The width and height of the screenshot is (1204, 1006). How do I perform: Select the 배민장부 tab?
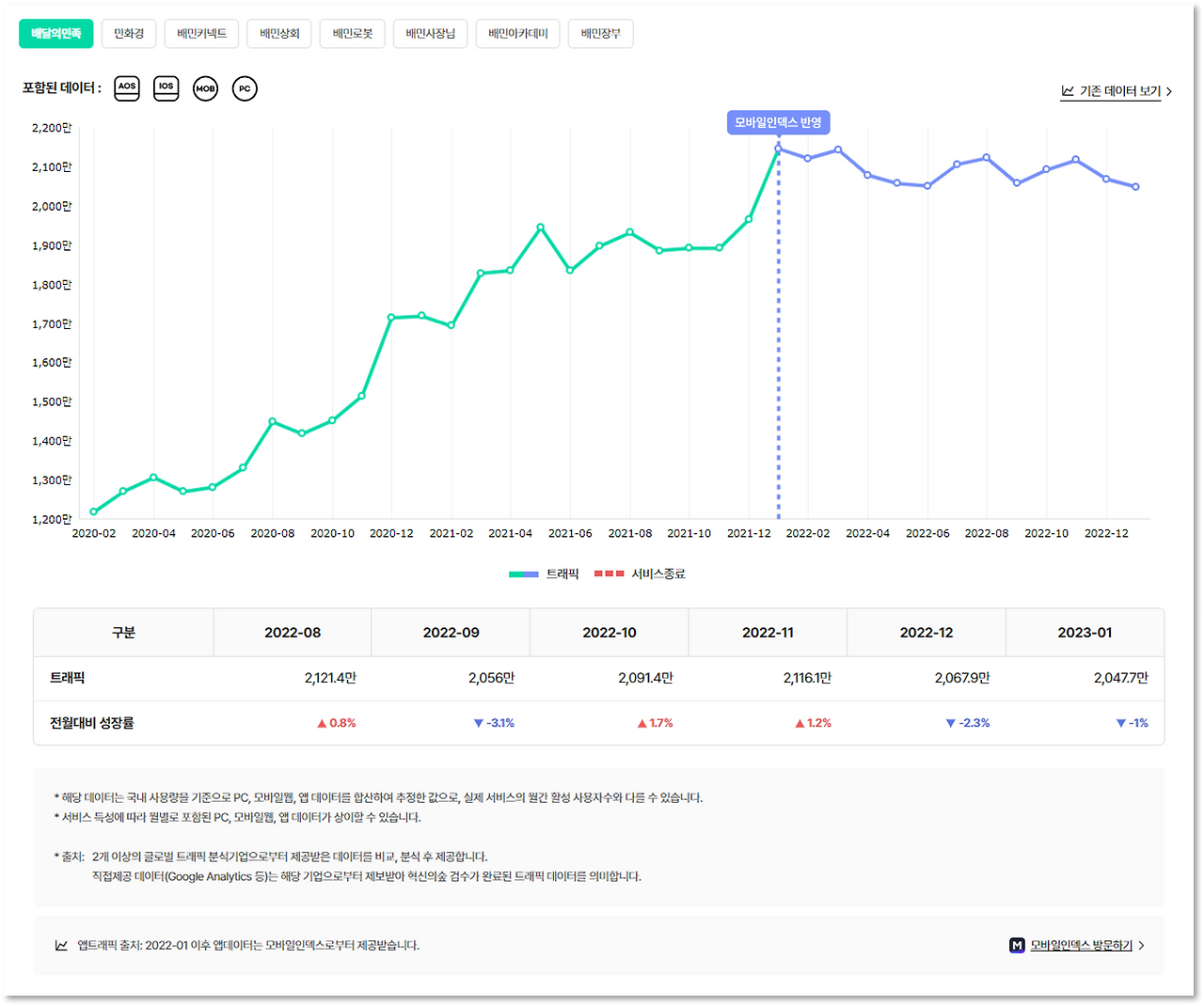601,34
